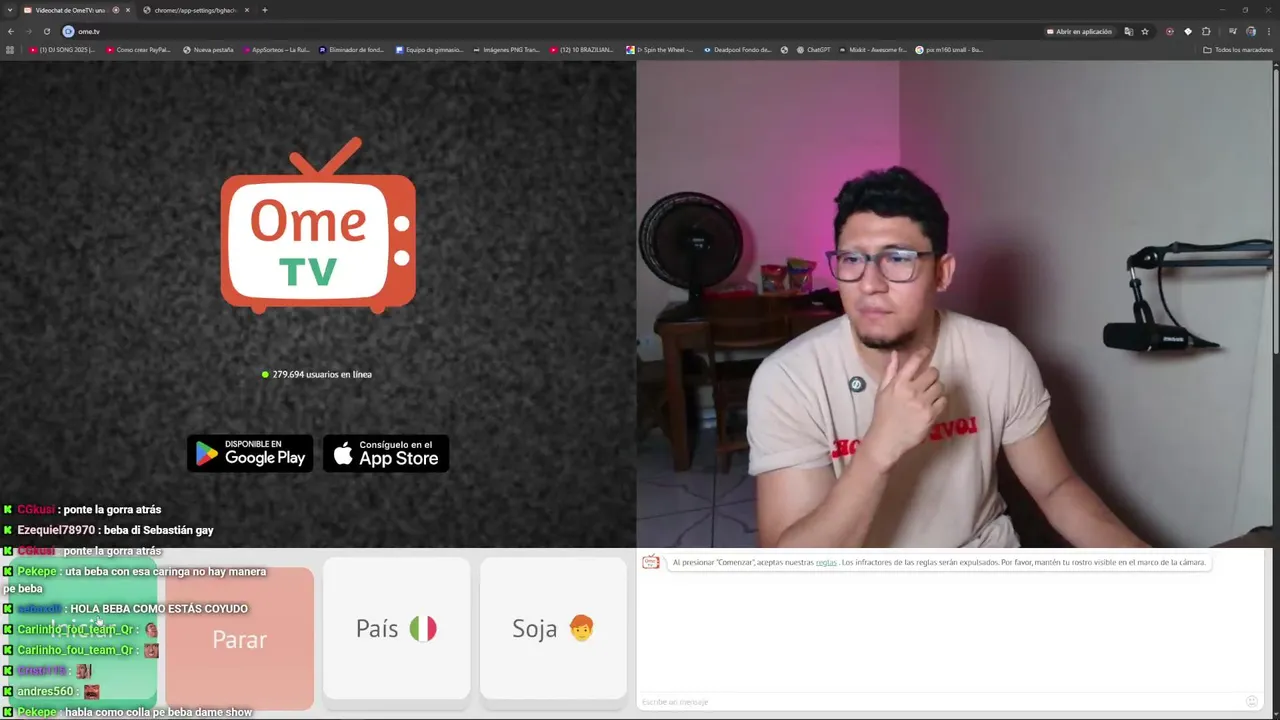
Task: Open the extensions puzzle icon
Action: pos(1206,31)
